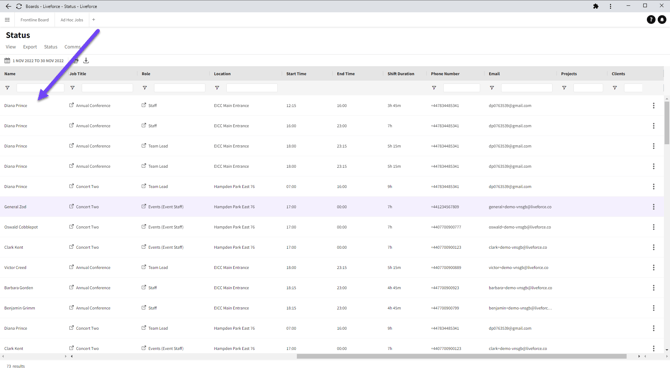Reload the page with refresh icon
Image resolution: width=670 pixels, height=372 pixels.
pos(19,6)
